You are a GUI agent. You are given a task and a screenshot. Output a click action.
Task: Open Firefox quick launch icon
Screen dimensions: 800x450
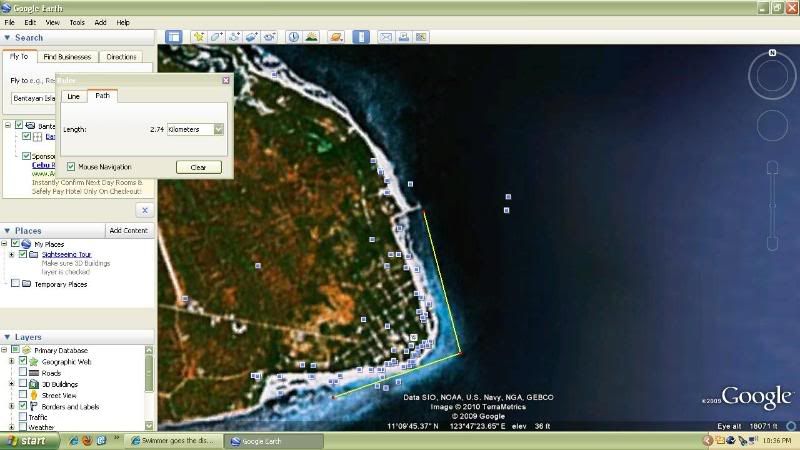pyautogui.click(x=87, y=440)
